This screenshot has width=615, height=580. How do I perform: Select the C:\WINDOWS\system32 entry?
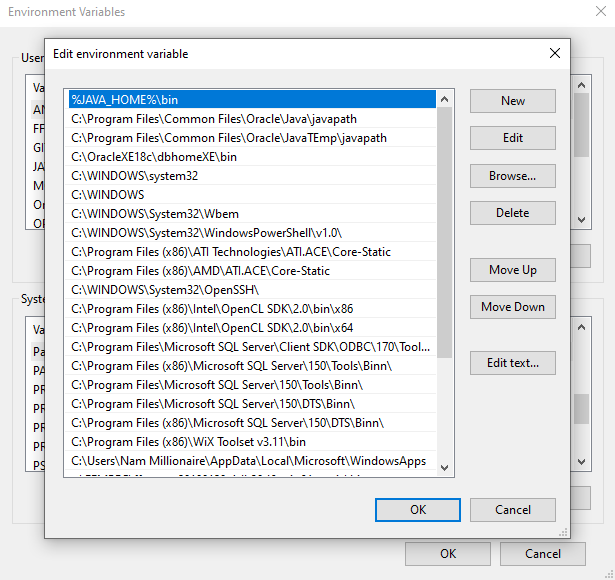252,176
